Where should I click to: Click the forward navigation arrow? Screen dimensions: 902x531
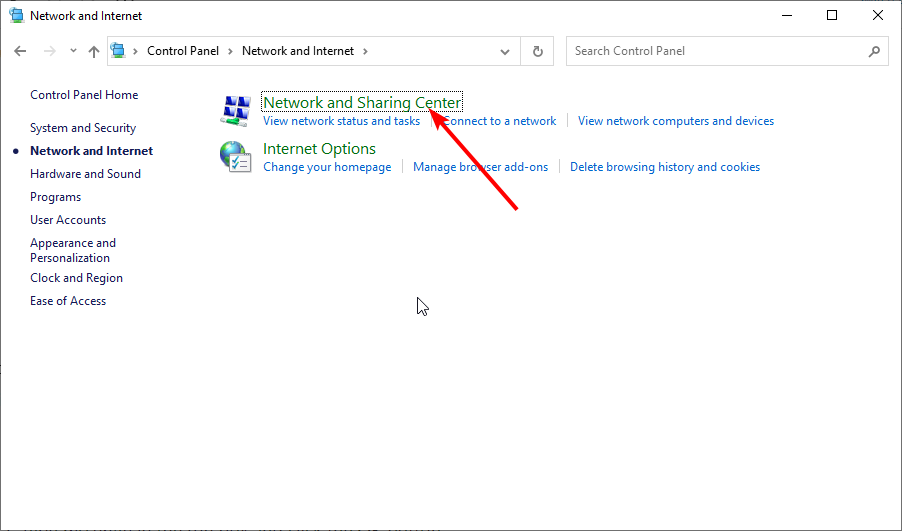50,51
